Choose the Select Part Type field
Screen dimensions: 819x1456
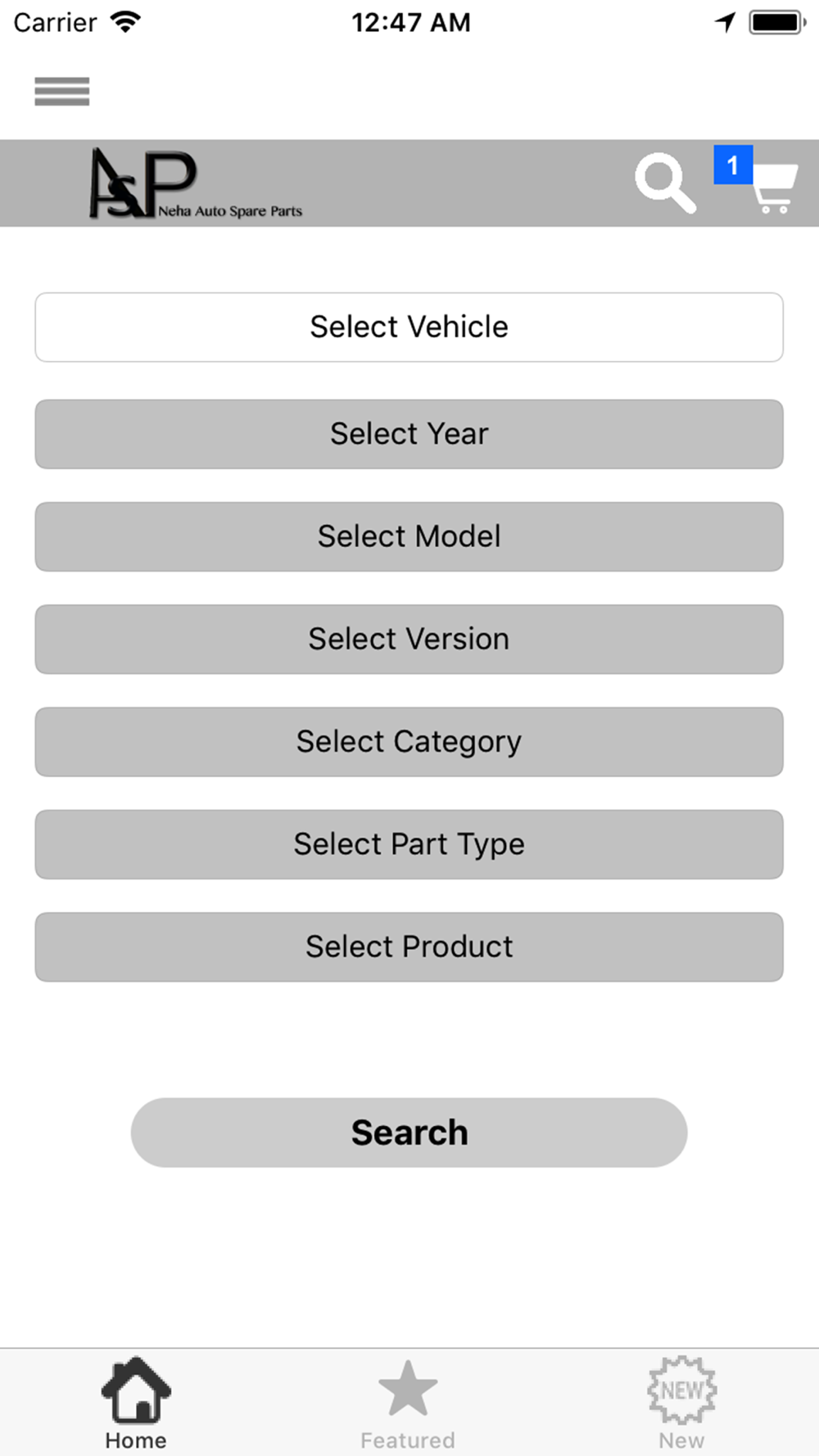coord(409,844)
